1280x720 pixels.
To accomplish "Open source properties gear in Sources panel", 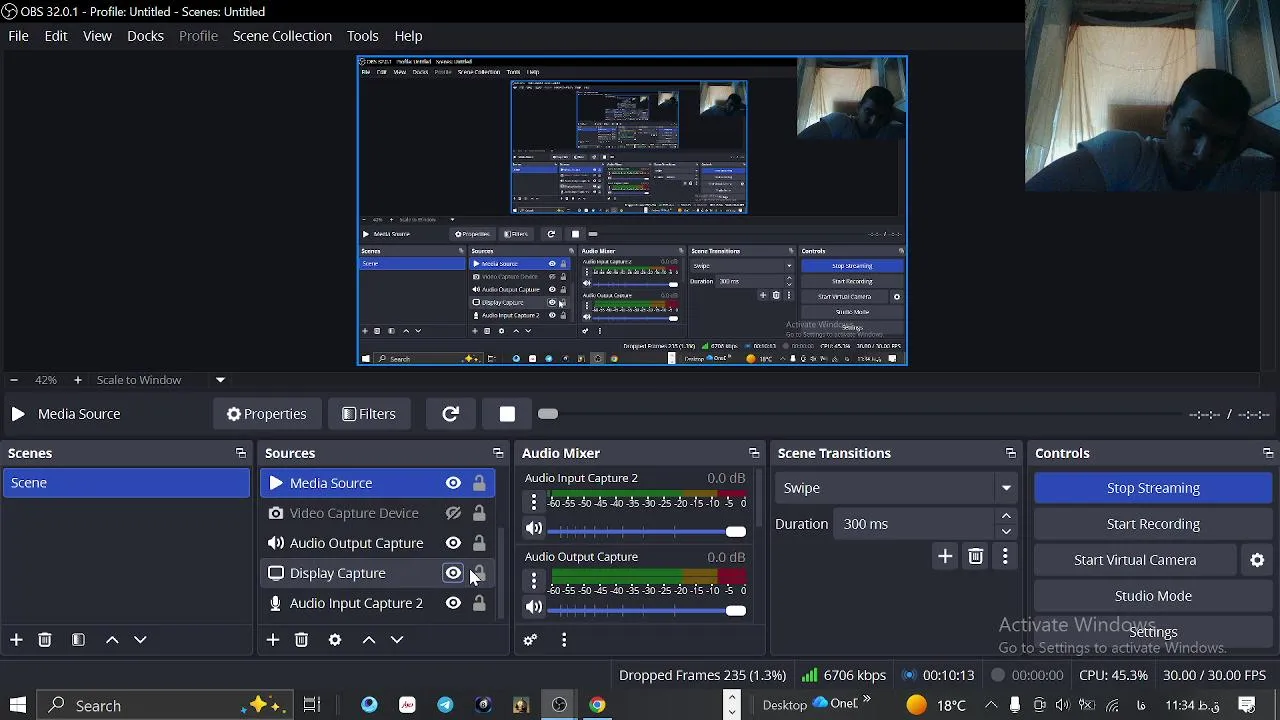I will [335, 640].
